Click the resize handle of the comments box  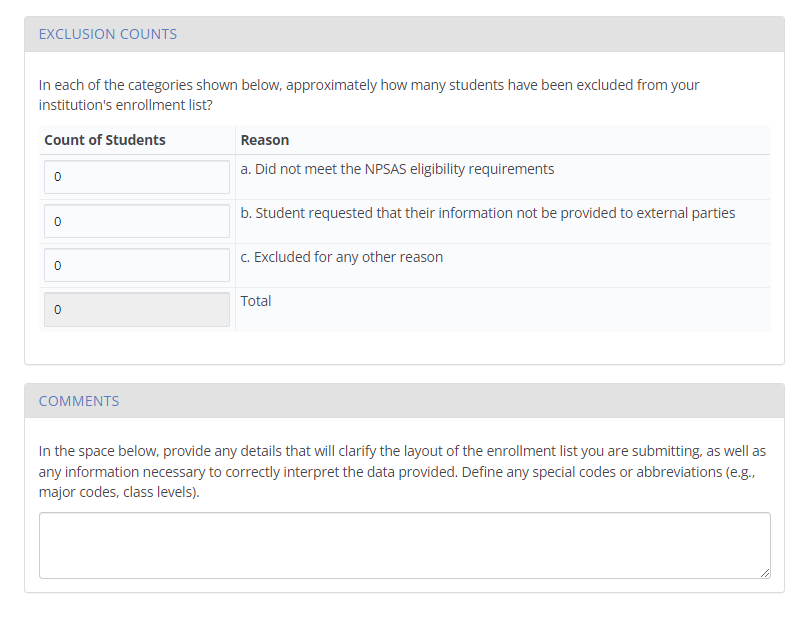pyautogui.click(x=765, y=572)
